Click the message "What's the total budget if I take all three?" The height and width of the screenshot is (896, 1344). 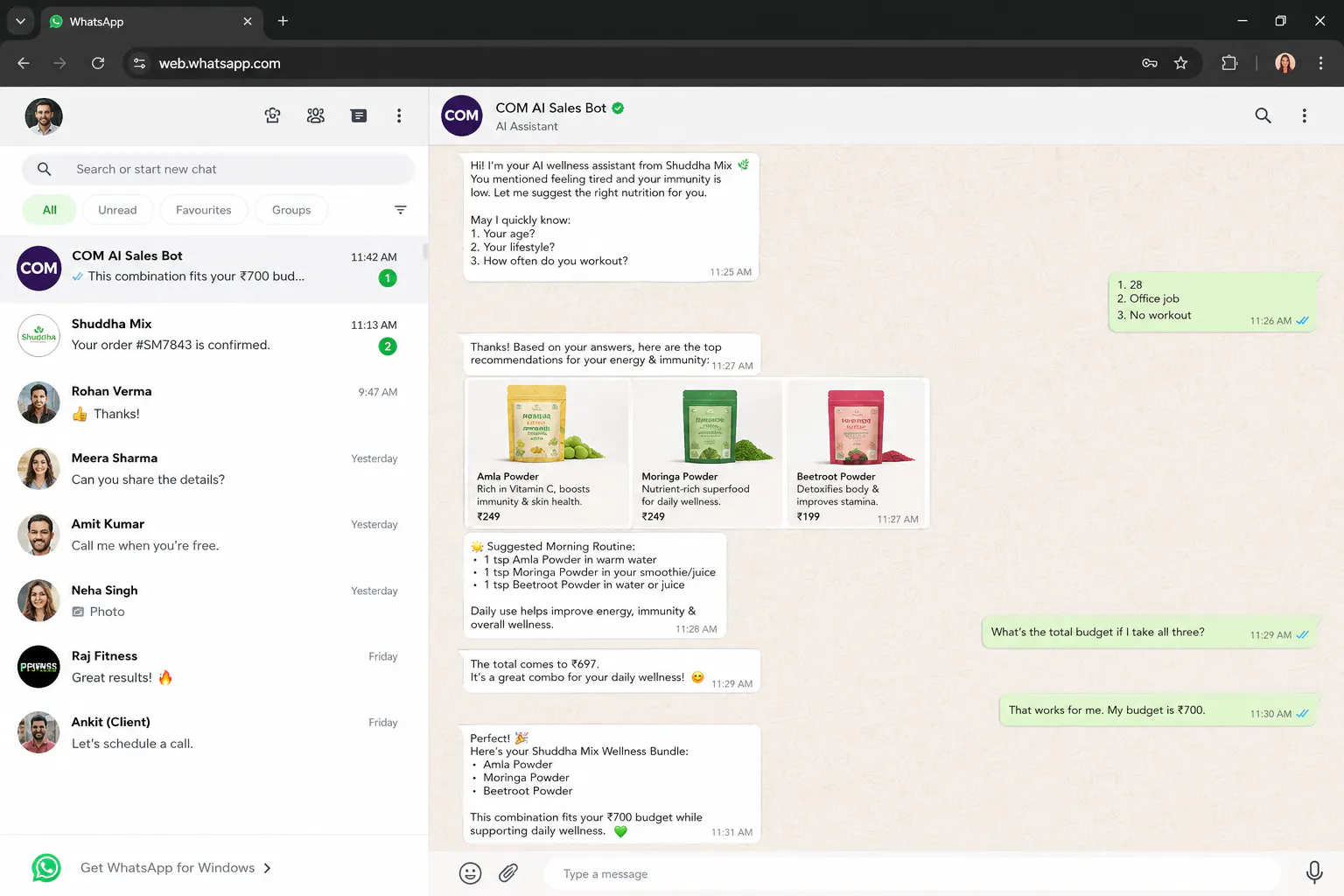tap(1150, 632)
